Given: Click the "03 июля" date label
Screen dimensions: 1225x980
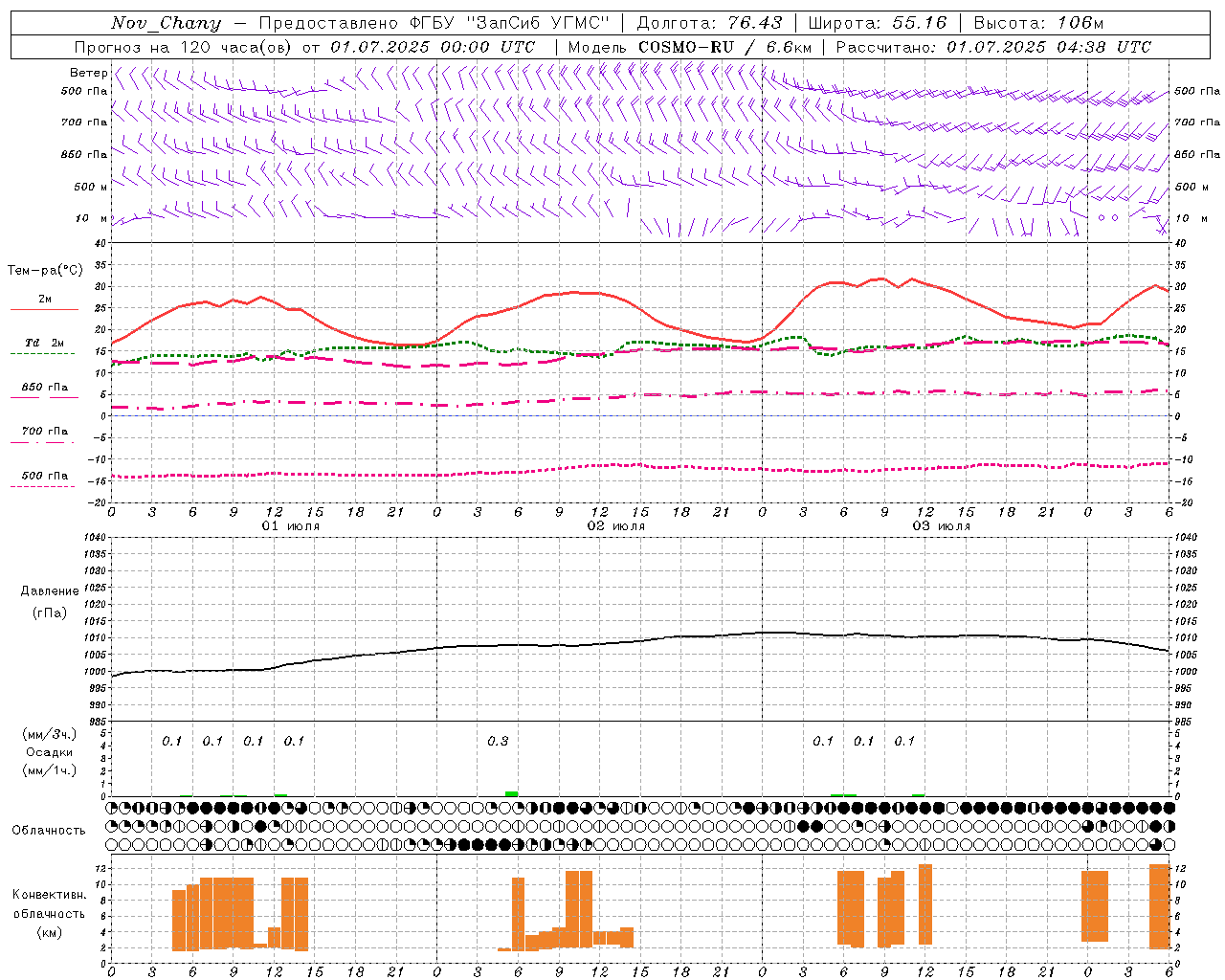Looking at the screenshot, I should pyautogui.click(x=942, y=526).
